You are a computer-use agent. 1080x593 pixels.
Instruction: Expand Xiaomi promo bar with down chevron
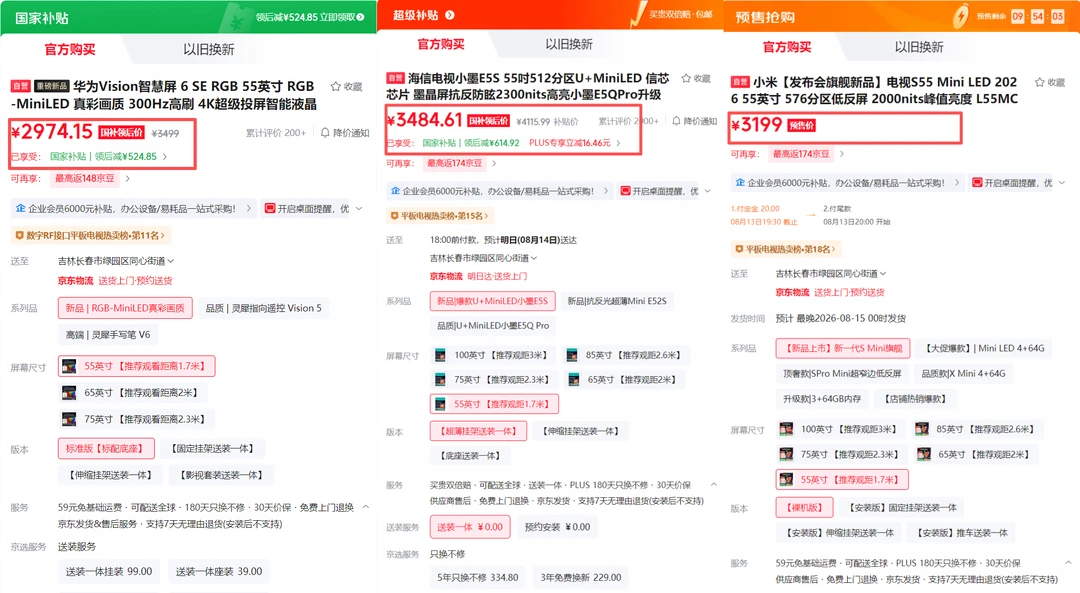click(x=1061, y=183)
